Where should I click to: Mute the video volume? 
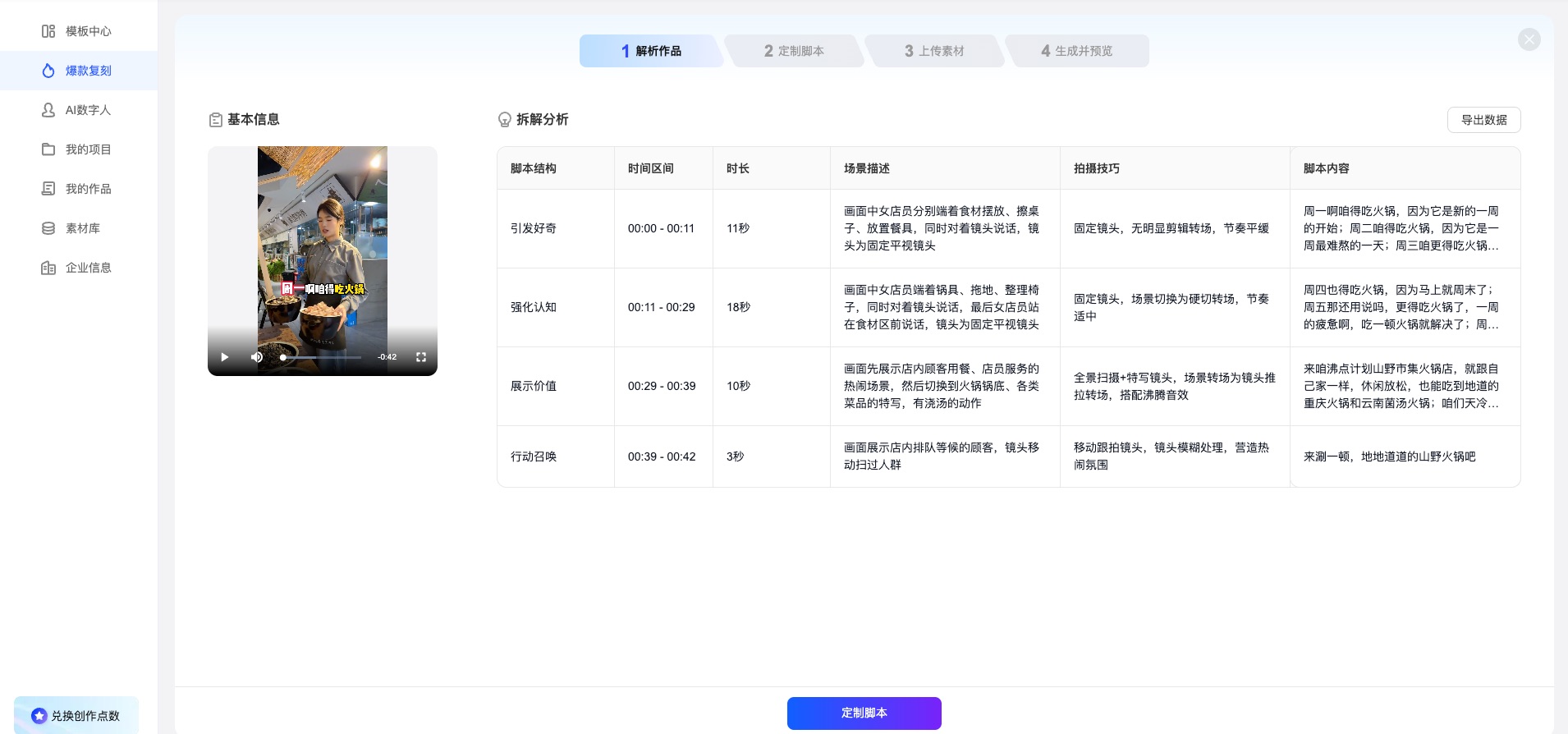pyautogui.click(x=257, y=357)
